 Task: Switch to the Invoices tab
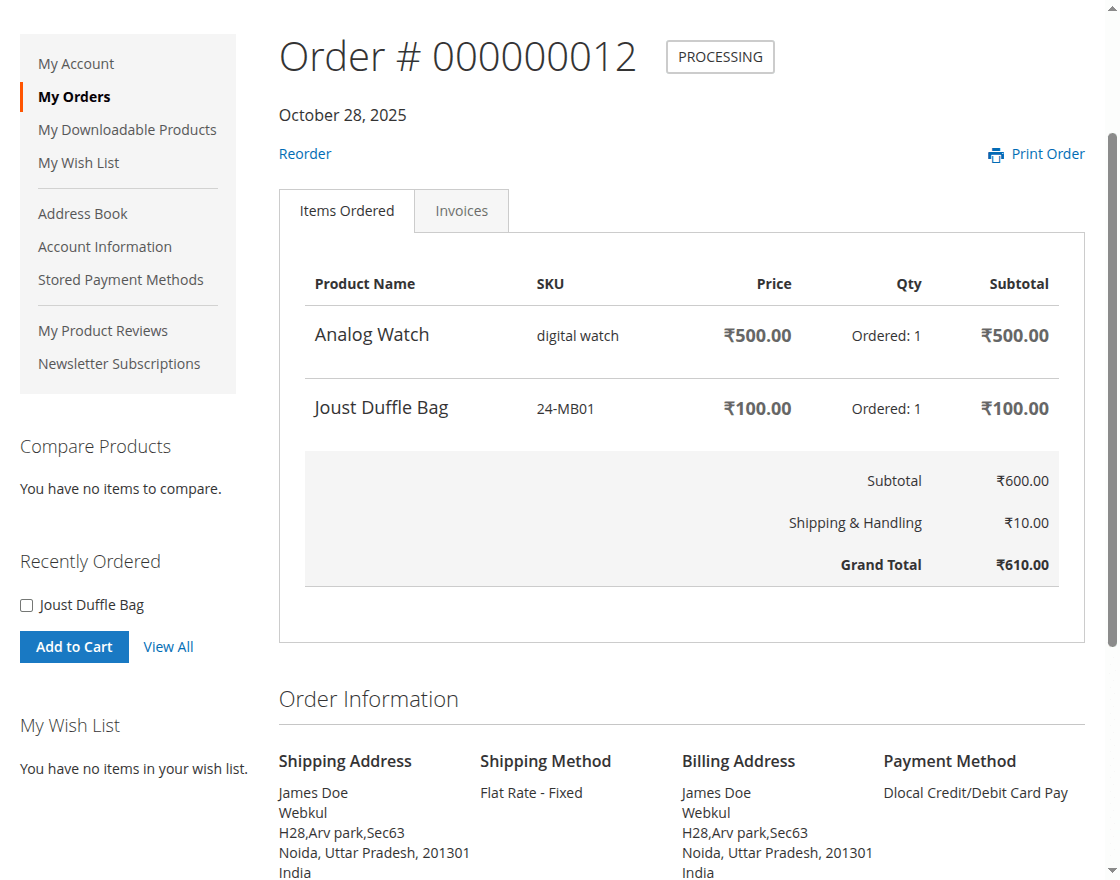point(461,210)
